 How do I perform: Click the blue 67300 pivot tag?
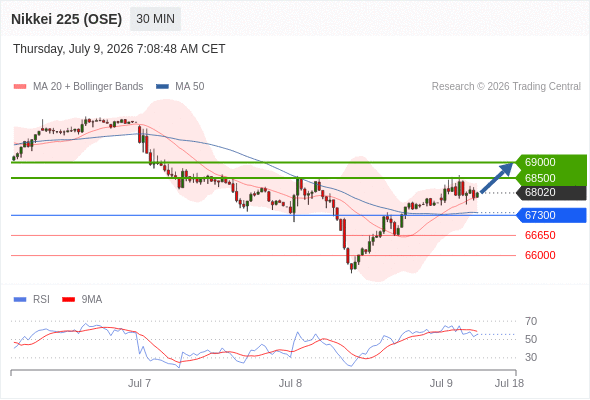coord(551,215)
